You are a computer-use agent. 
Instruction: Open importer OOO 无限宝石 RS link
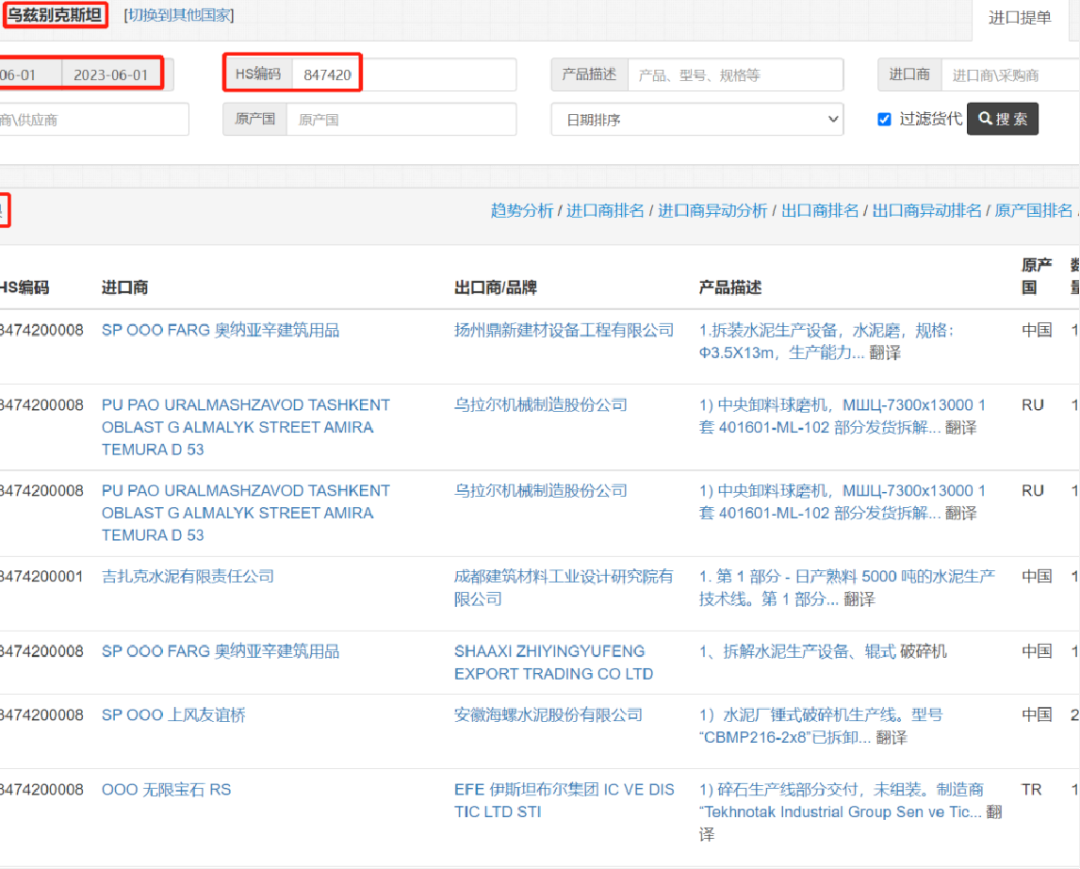166,790
